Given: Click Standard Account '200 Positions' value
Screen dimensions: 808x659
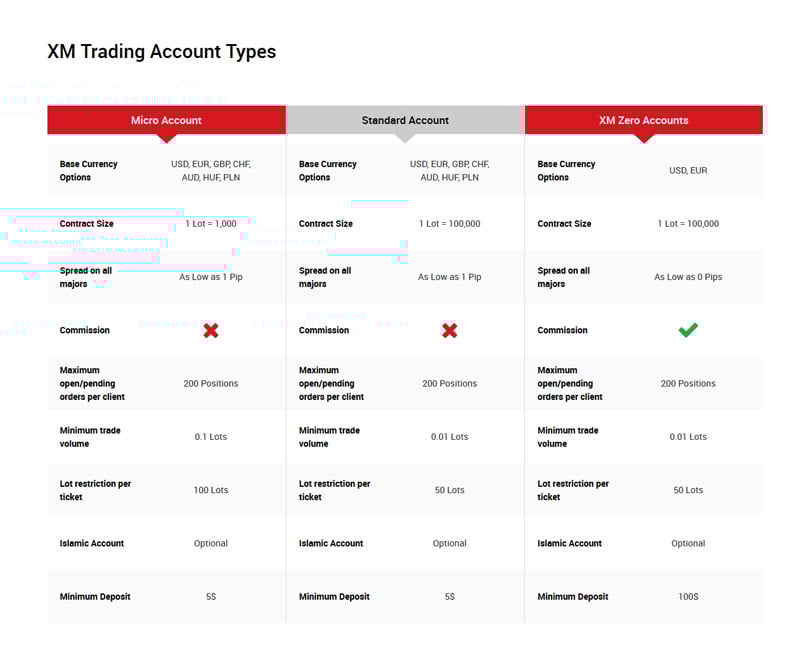Looking at the screenshot, I should coord(449,383).
